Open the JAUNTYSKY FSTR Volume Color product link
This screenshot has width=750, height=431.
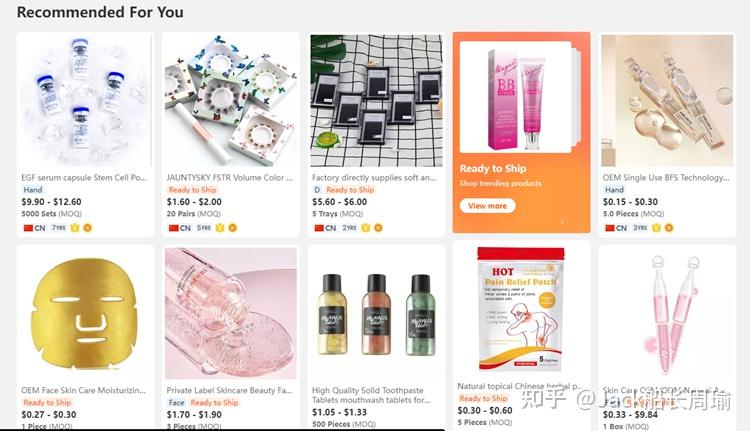pyautogui.click(x=230, y=177)
